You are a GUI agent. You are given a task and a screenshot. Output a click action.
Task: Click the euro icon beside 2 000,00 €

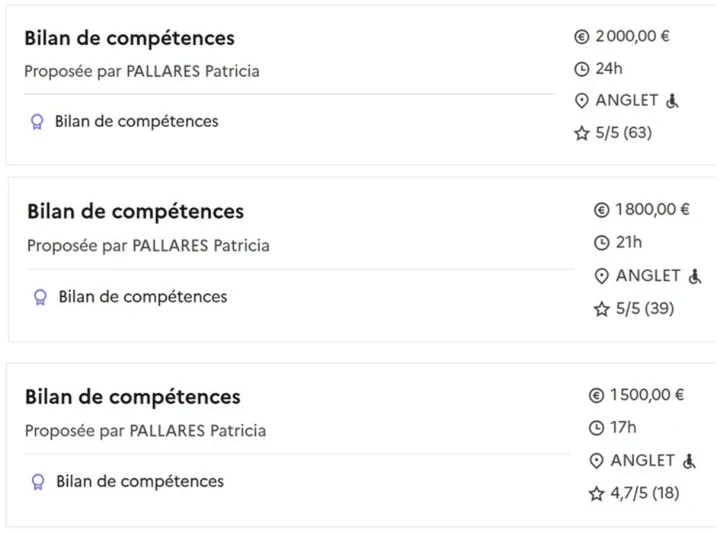[582, 37]
